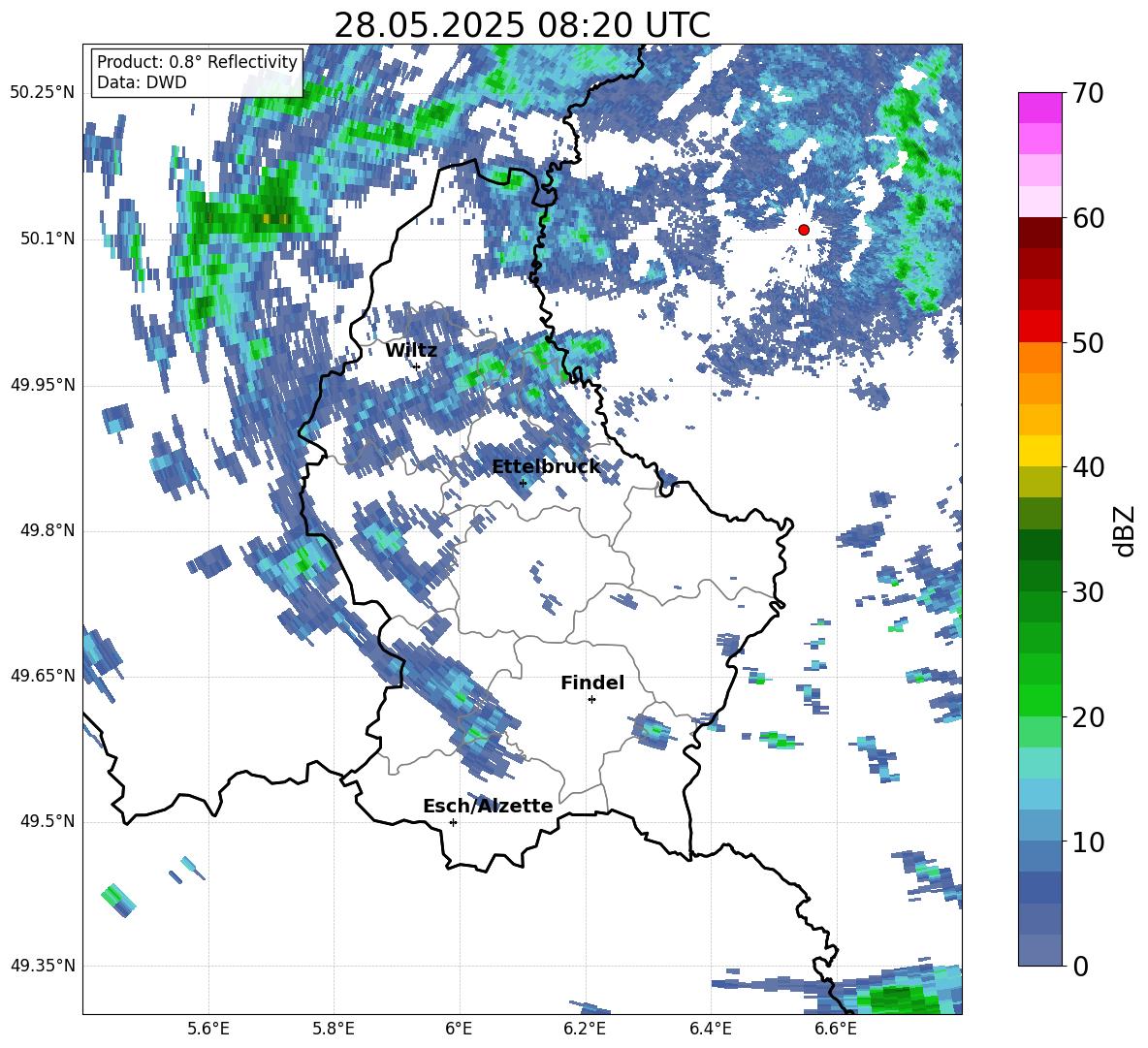Screen dimensions: 1148x1048
Task: Click the 5.8°E longitude label
Action: point(334,1029)
